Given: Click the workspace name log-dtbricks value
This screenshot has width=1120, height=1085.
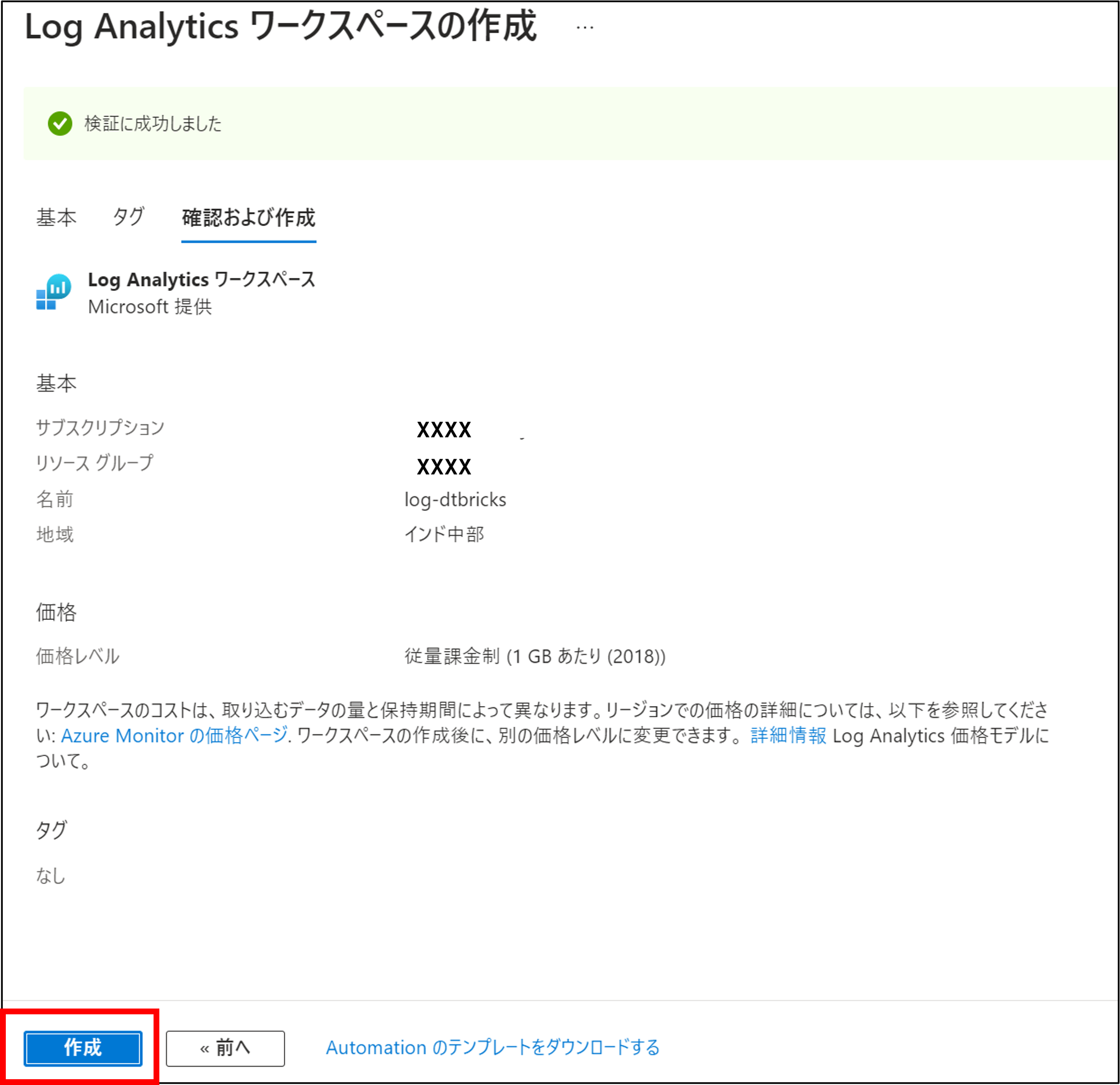Looking at the screenshot, I should [x=455, y=499].
